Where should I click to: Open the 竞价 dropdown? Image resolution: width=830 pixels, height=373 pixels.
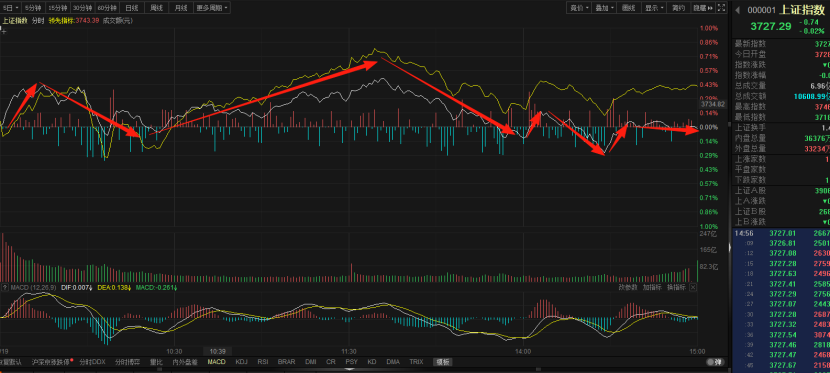click(x=578, y=7)
